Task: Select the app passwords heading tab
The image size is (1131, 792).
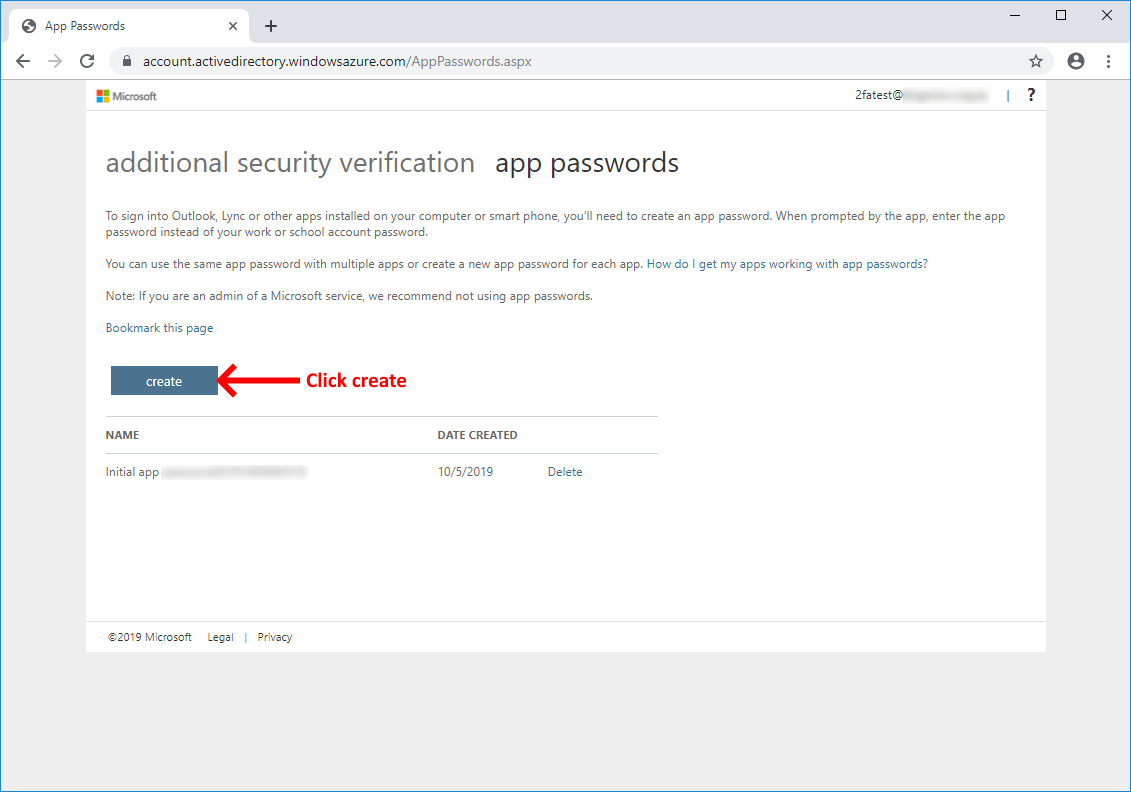Action: (x=586, y=163)
